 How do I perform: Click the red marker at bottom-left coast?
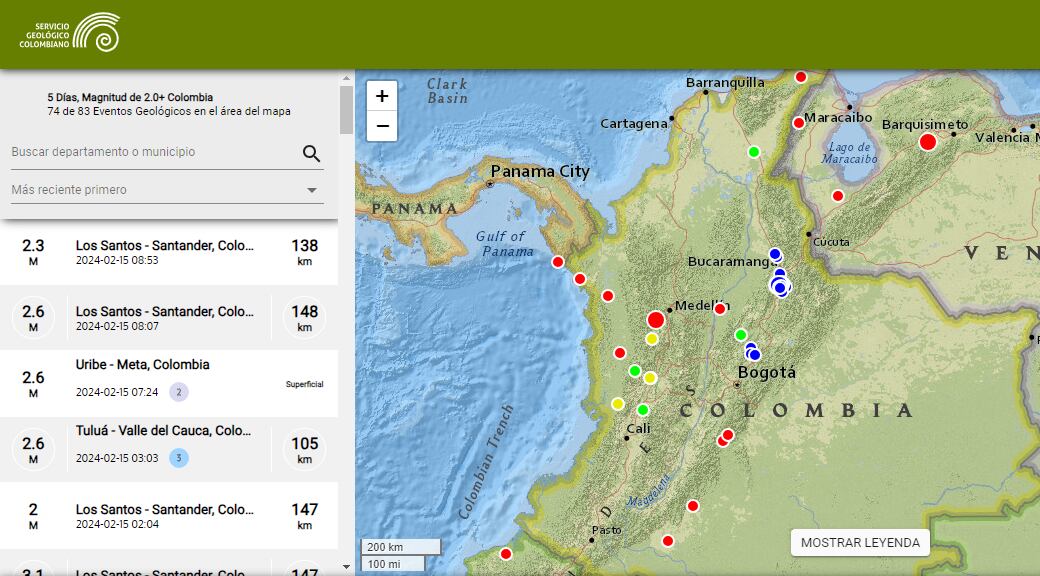click(x=506, y=554)
